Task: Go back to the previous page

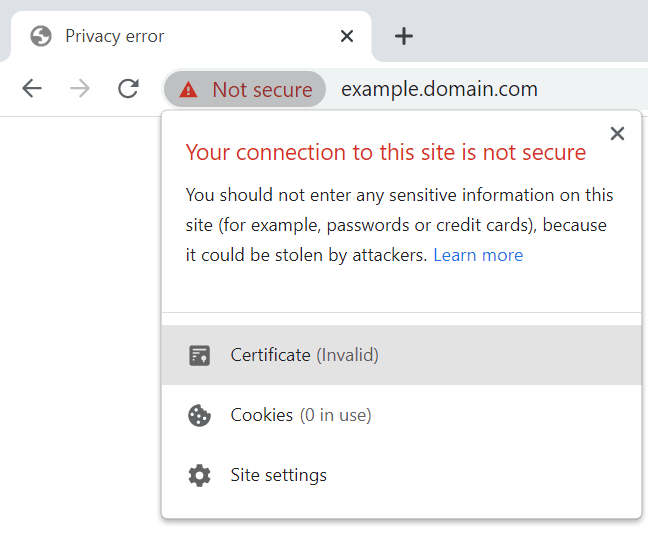Action: point(32,89)
